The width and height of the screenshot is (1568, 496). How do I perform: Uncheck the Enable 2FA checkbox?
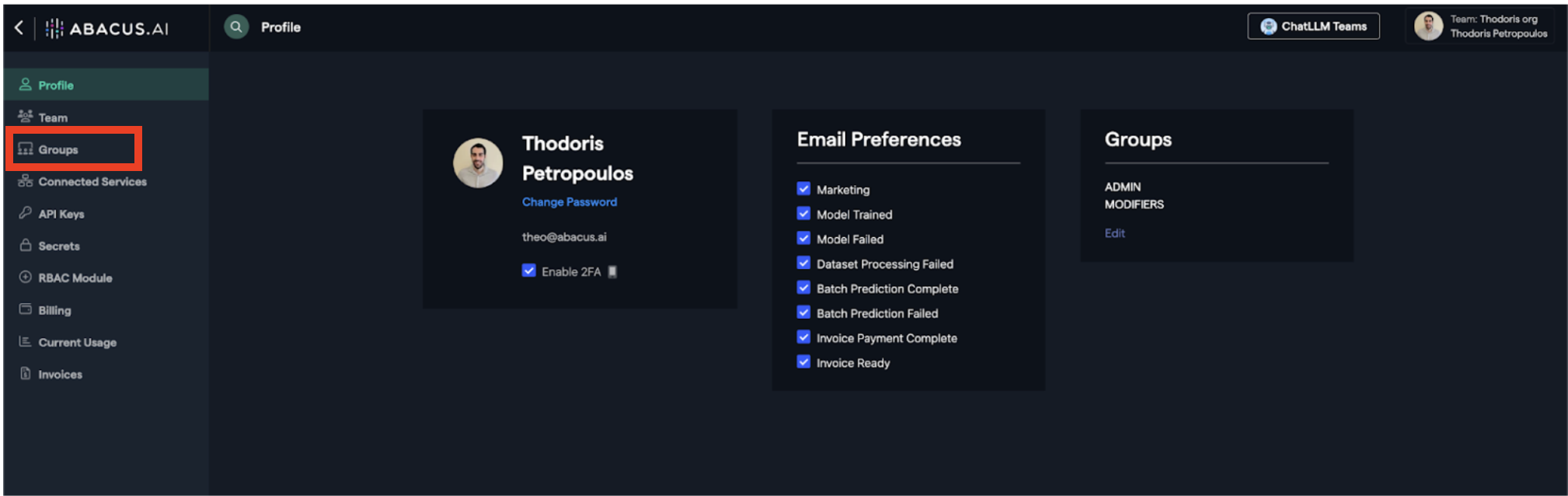click(x=529, y=271)
